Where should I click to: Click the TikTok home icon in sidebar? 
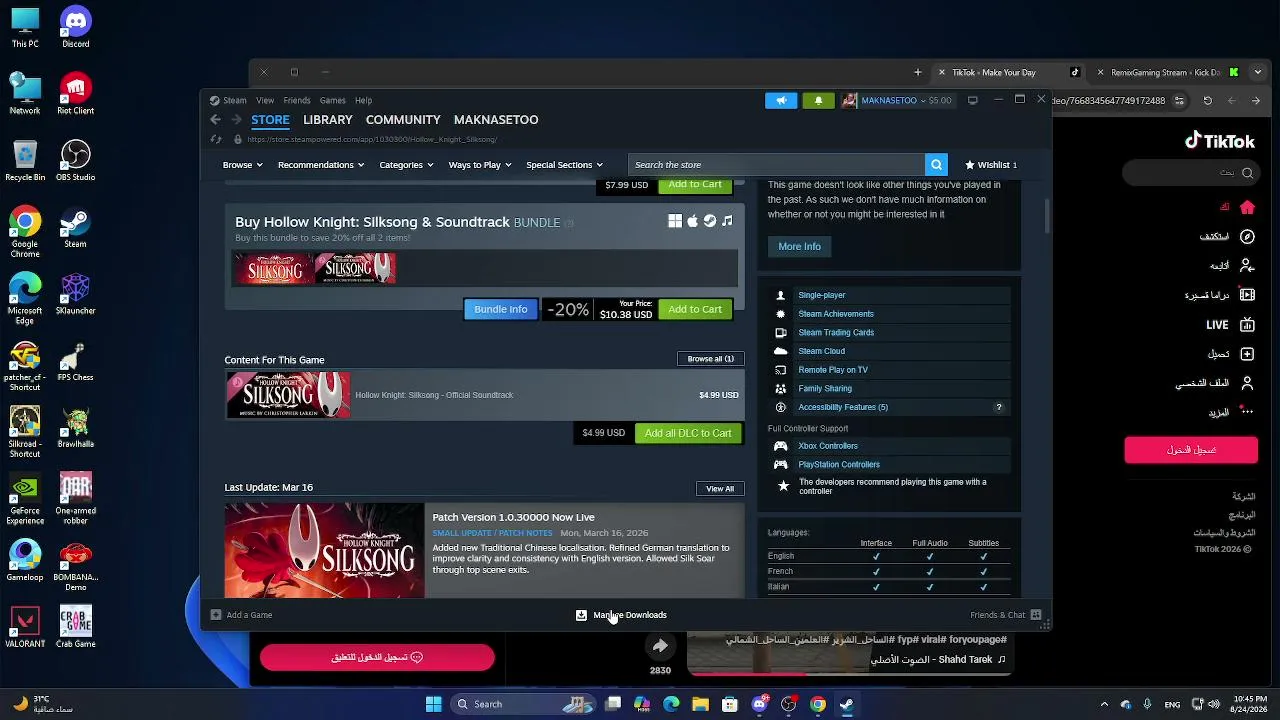click(1247, 207)
